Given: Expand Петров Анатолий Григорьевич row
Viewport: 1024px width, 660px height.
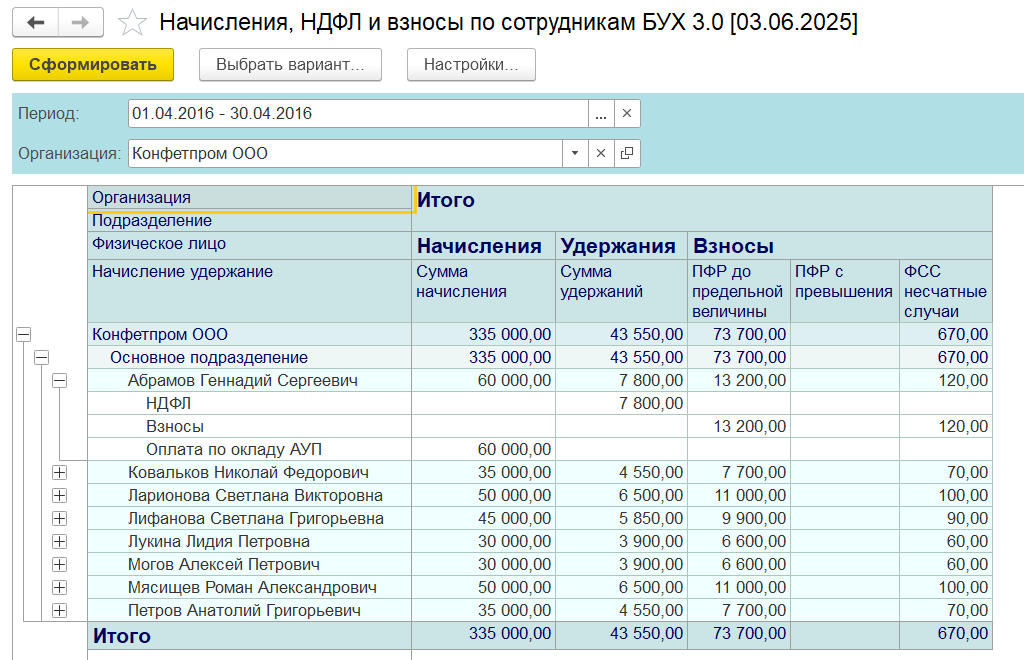Looking at the screenshot, I should pos(59,610).
